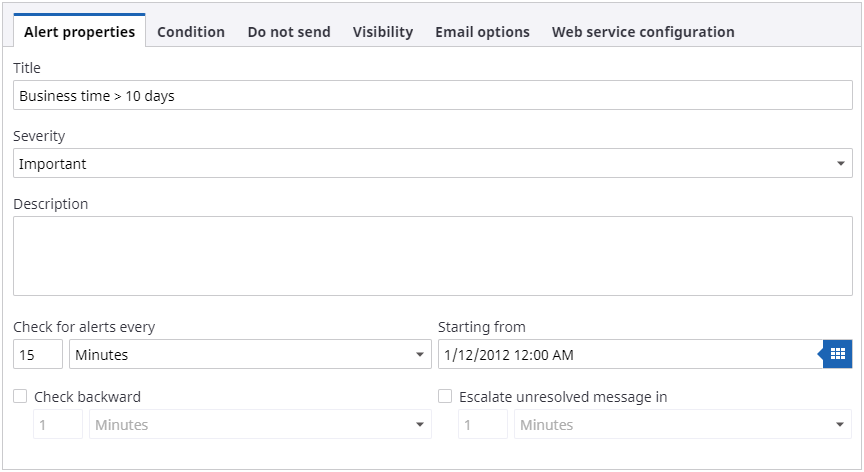Switch to the Condition tab

point(191,32)
